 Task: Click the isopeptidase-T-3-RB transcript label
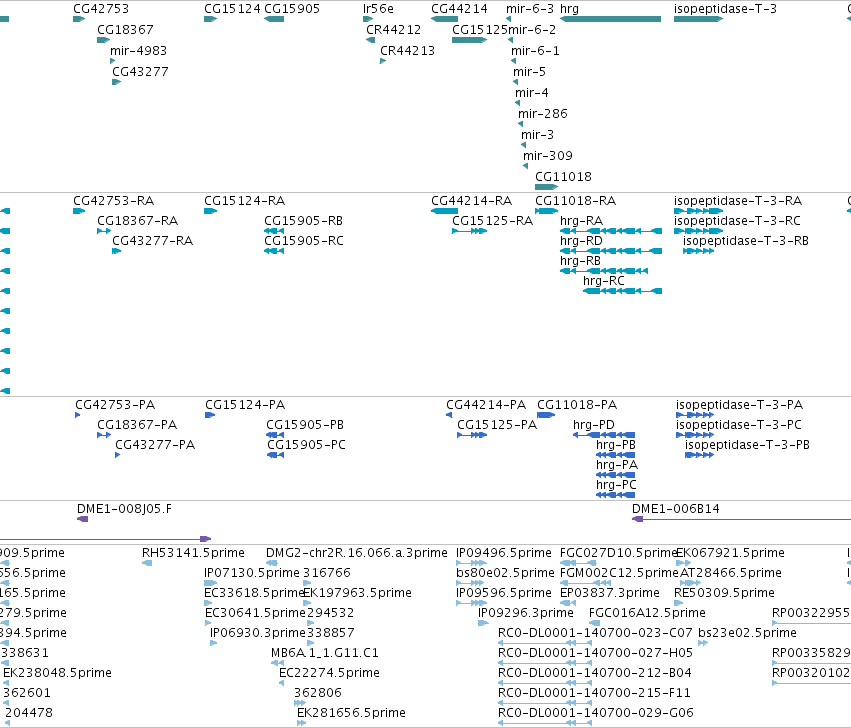(746, 240)
